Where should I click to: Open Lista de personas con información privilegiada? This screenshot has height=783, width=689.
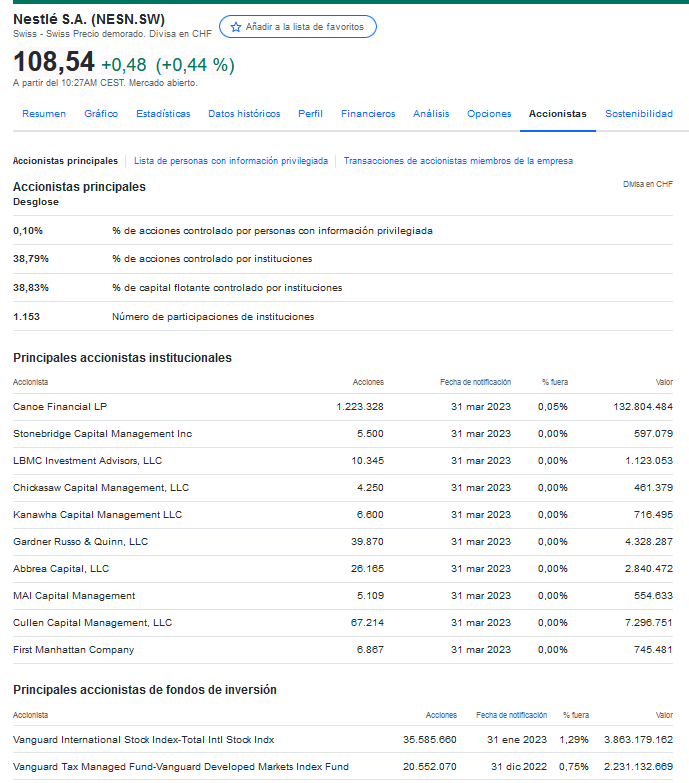[231, 161]
